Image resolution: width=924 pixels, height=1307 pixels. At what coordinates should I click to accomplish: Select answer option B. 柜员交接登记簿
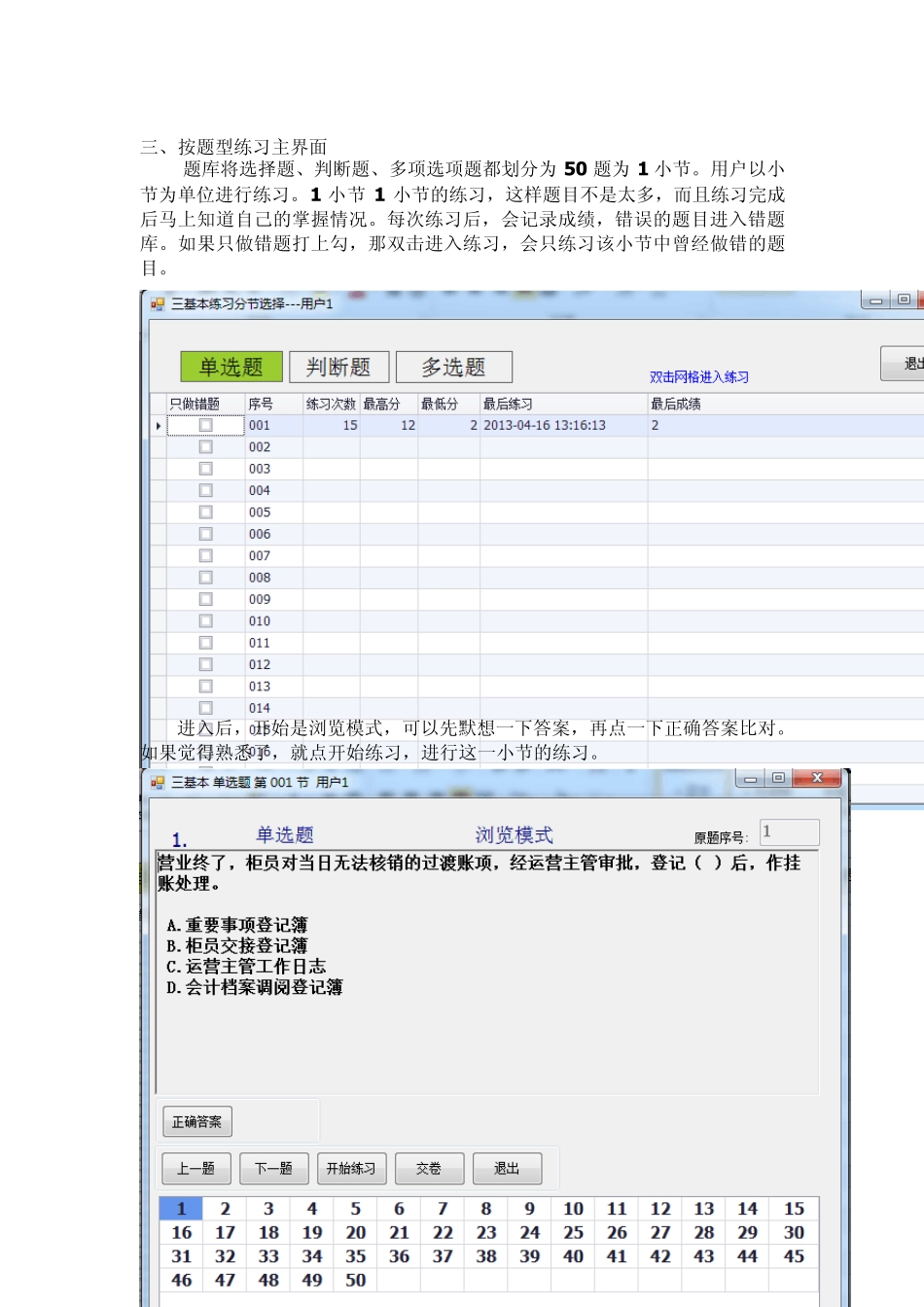point(236,945)
